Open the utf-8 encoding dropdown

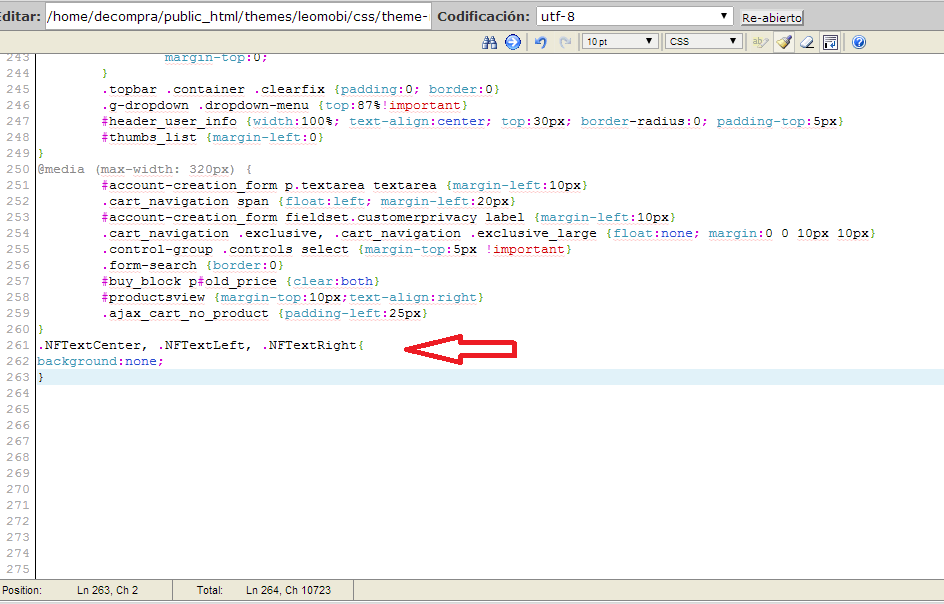click(635, 16)
